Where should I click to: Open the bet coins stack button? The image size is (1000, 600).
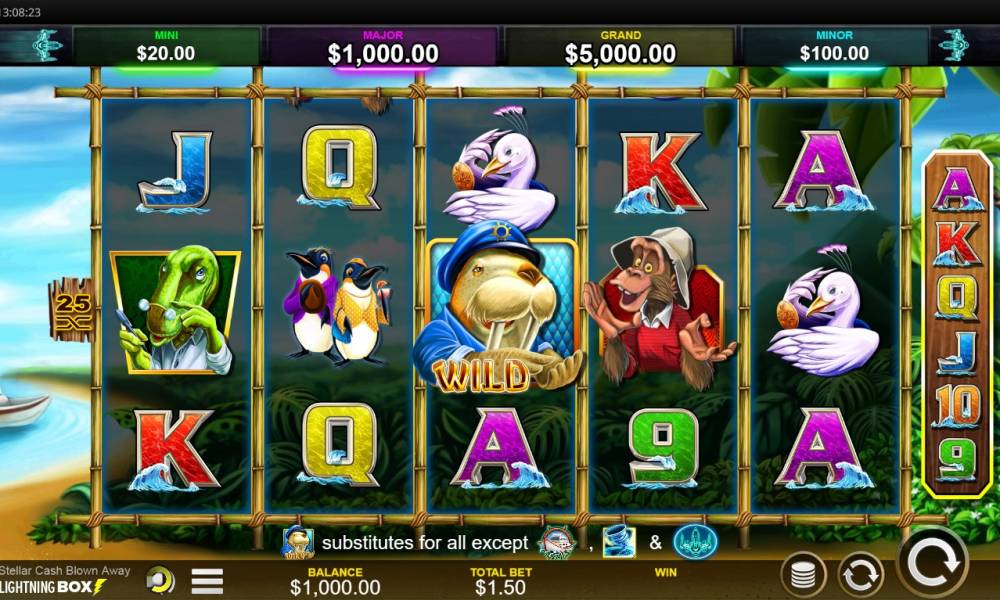[x=803, y=574]
